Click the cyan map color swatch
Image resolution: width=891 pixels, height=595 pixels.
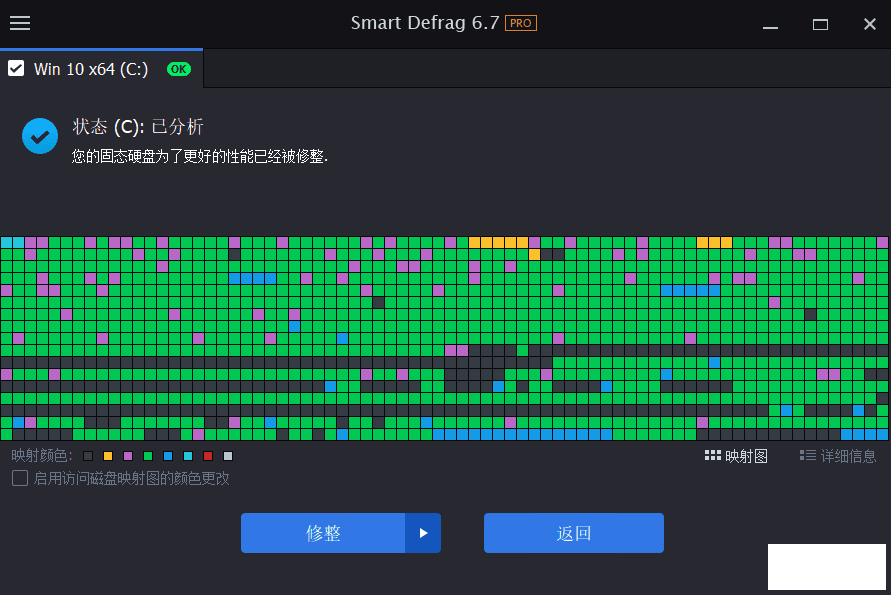pos(188,456)
